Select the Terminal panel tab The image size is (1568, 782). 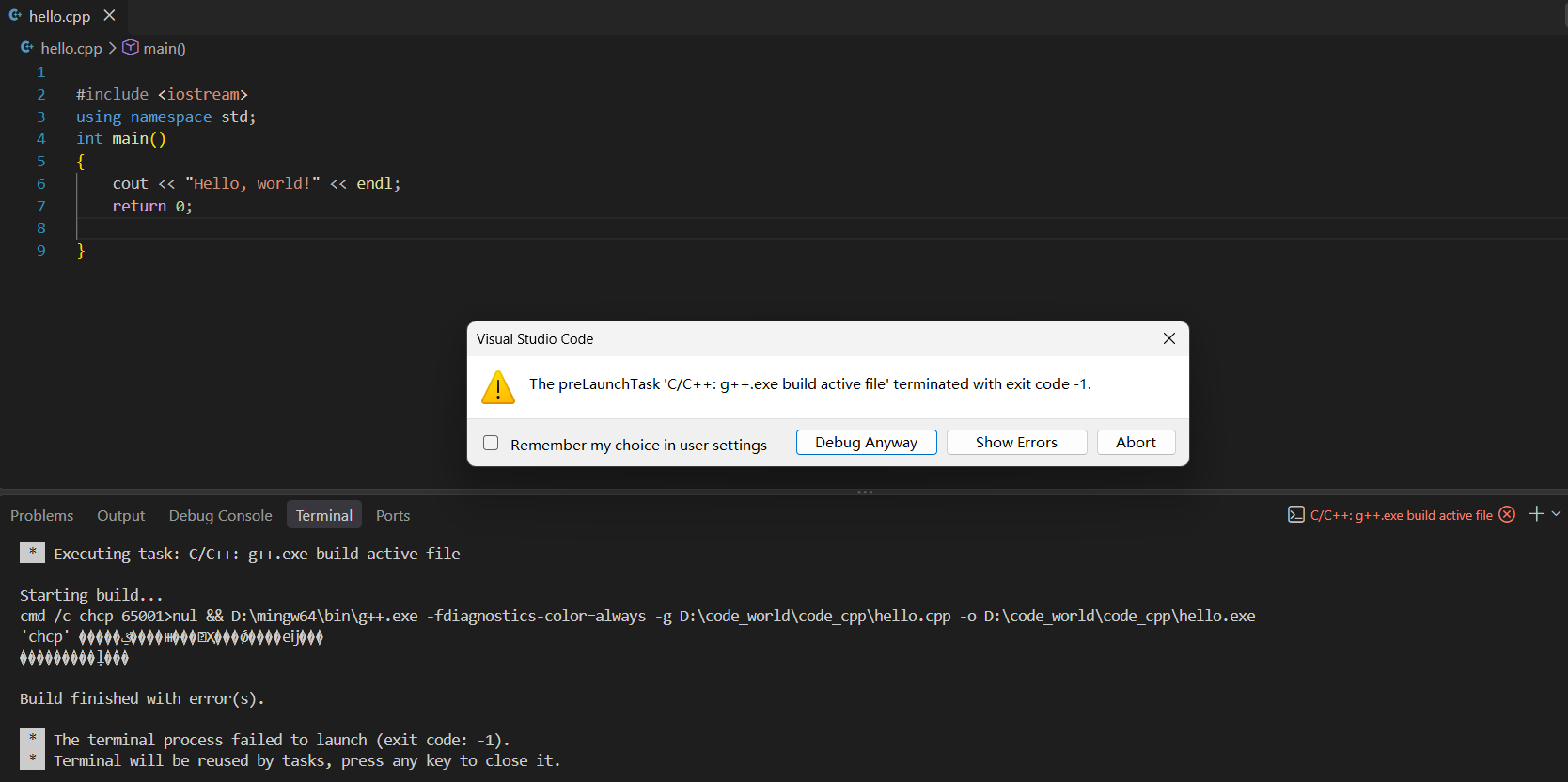point(324,515)
